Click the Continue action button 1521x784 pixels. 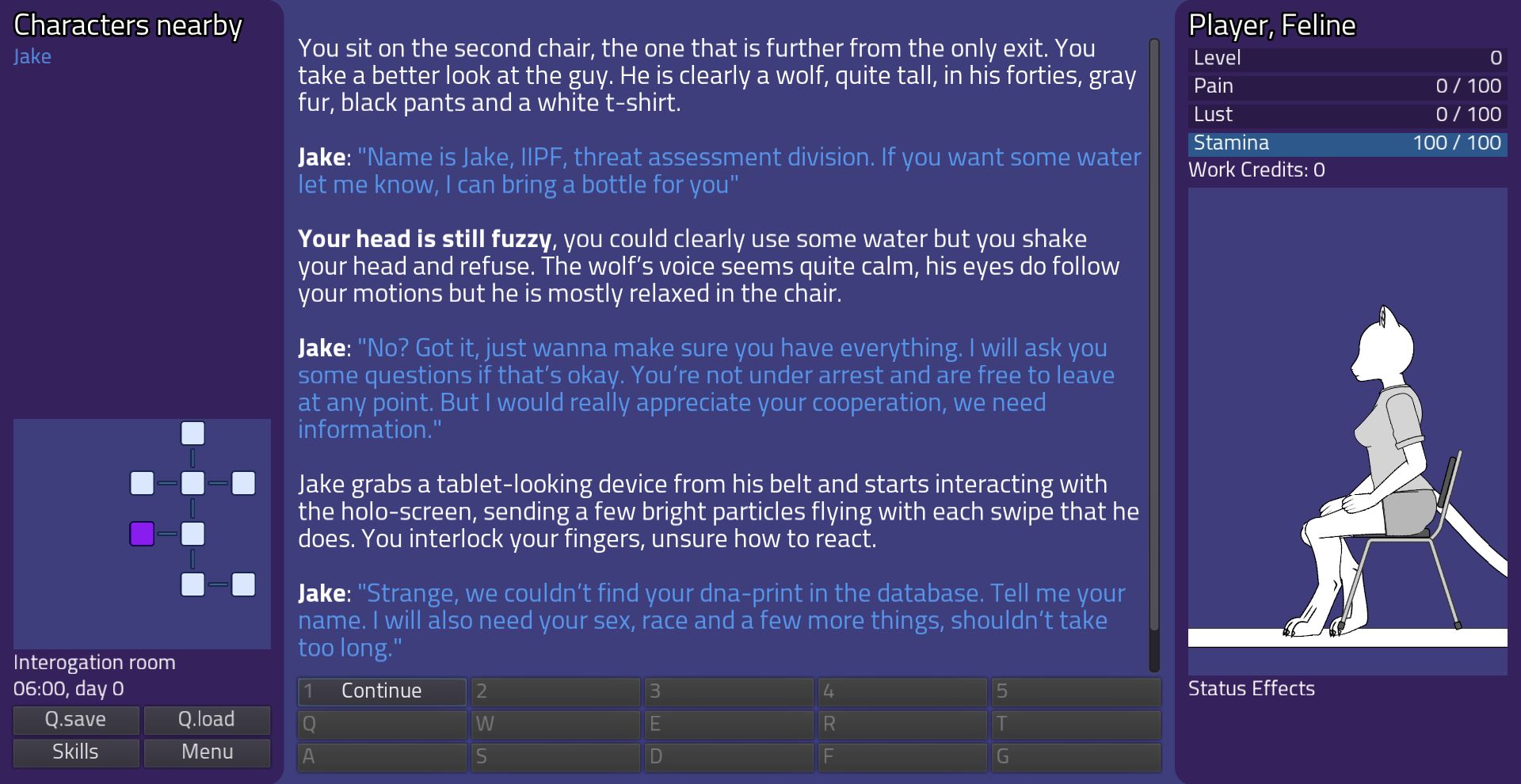click(382, 691)
